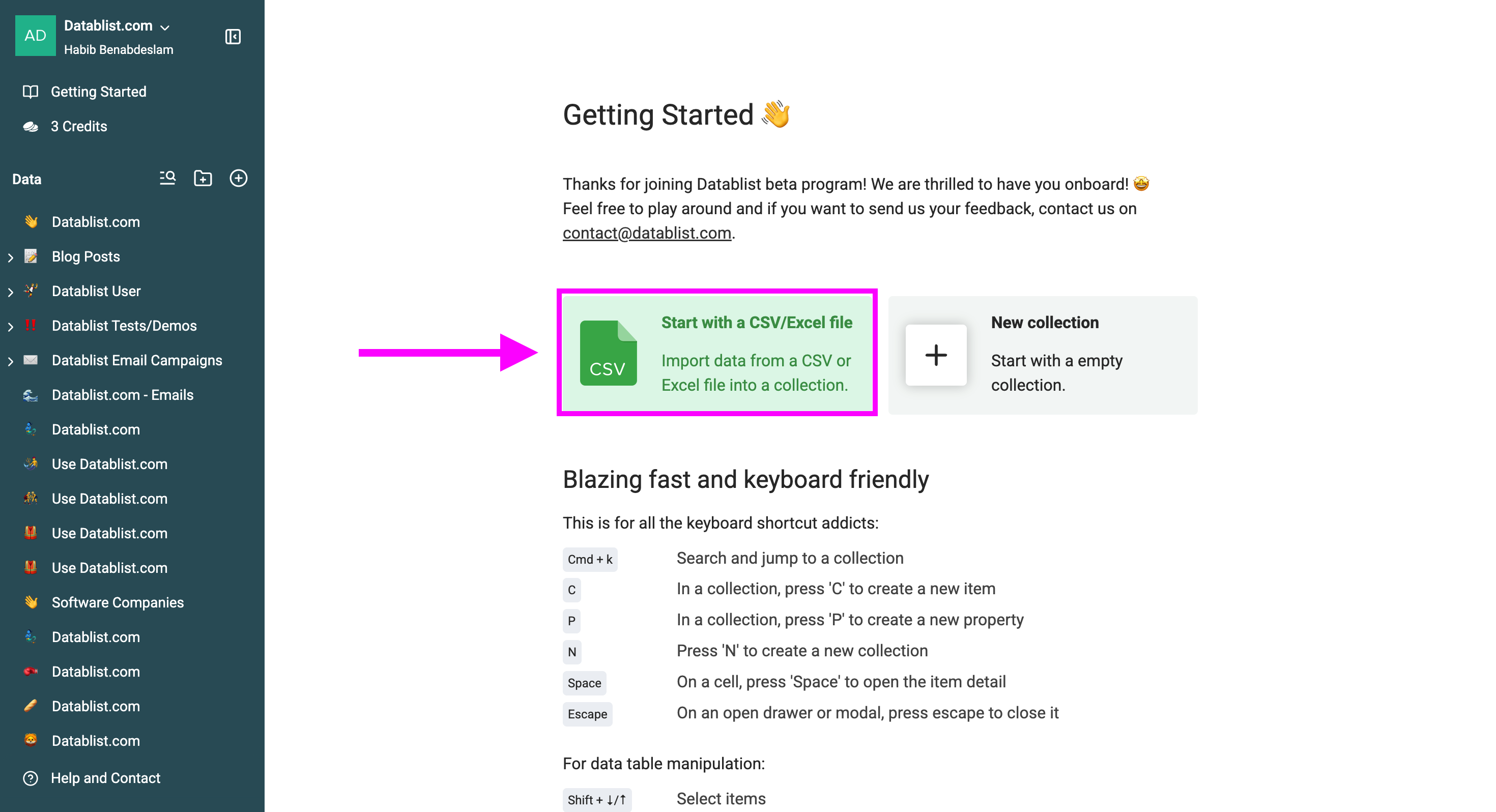Click Start with a CSV/Excel file
Viewport: 1496px width, 812px height.
click(x=756, y=323)
